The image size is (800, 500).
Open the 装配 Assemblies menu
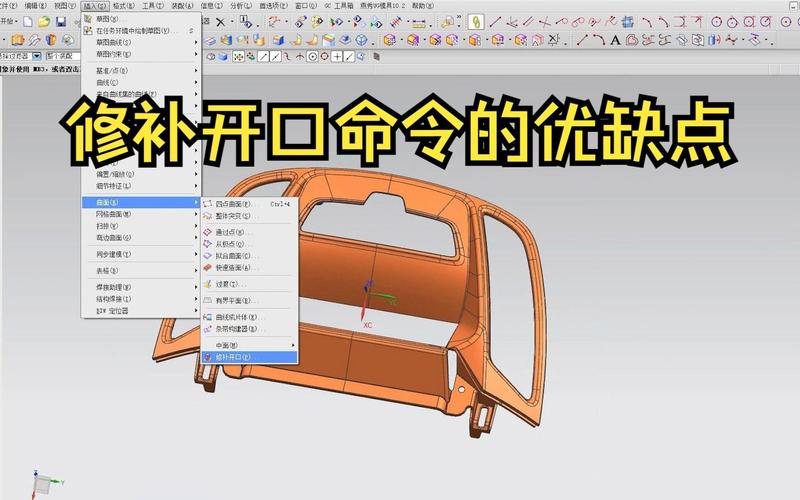point(182,6)
